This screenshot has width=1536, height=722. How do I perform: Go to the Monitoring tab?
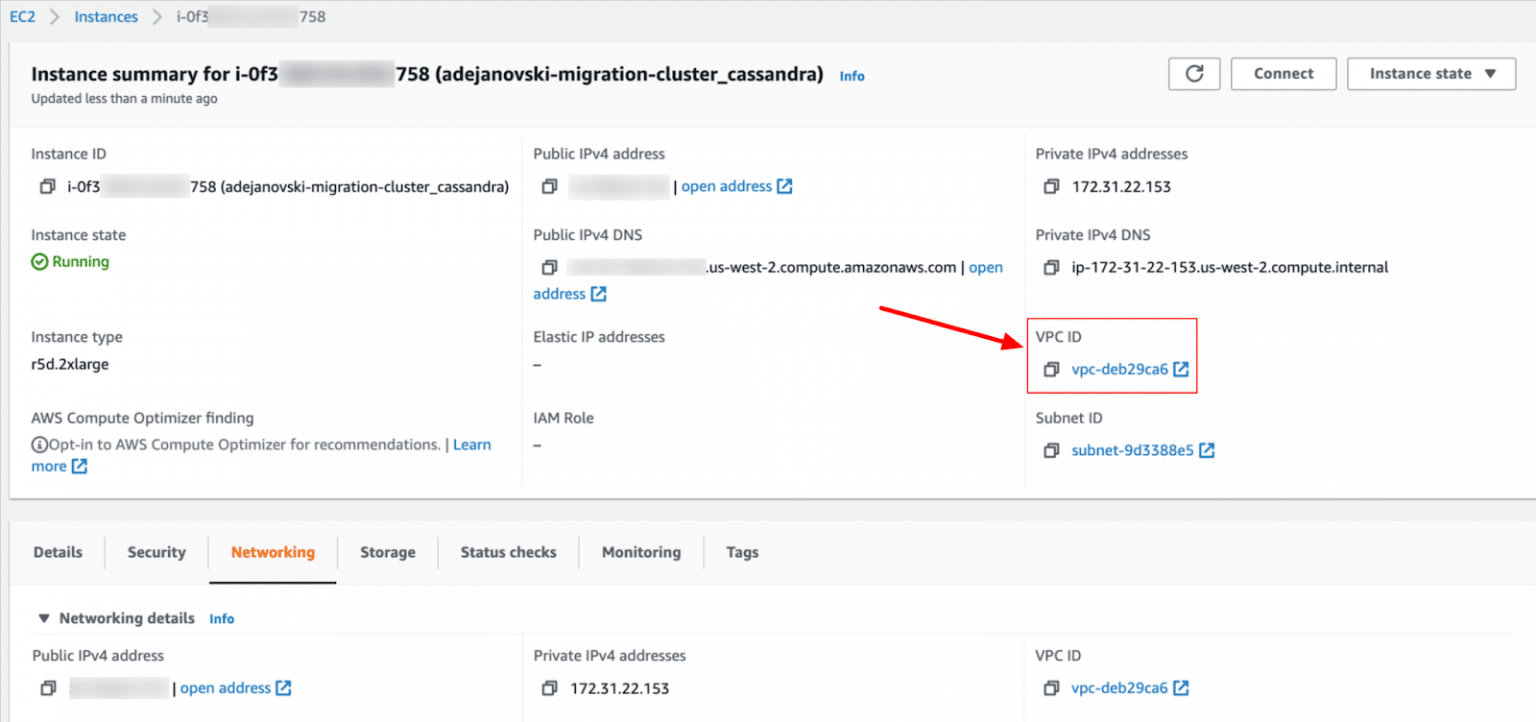641,552
